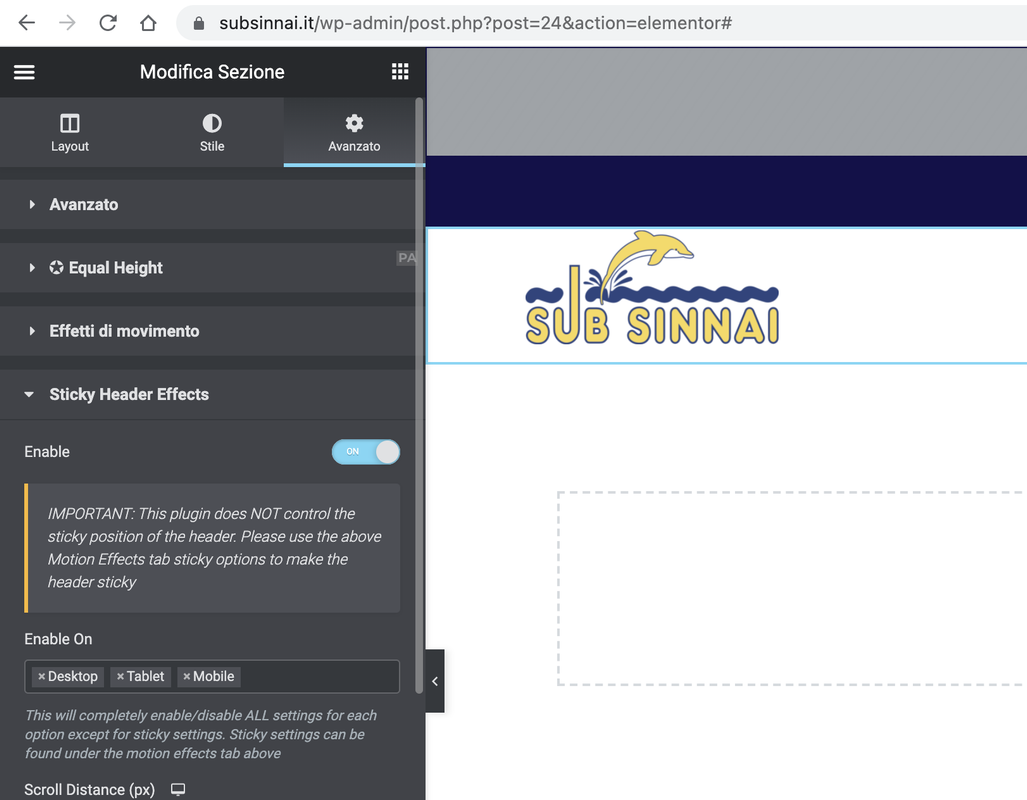The image size is (1027, 800).
Task: Expand the Avanzato section
Action: (x=210, y=204)
